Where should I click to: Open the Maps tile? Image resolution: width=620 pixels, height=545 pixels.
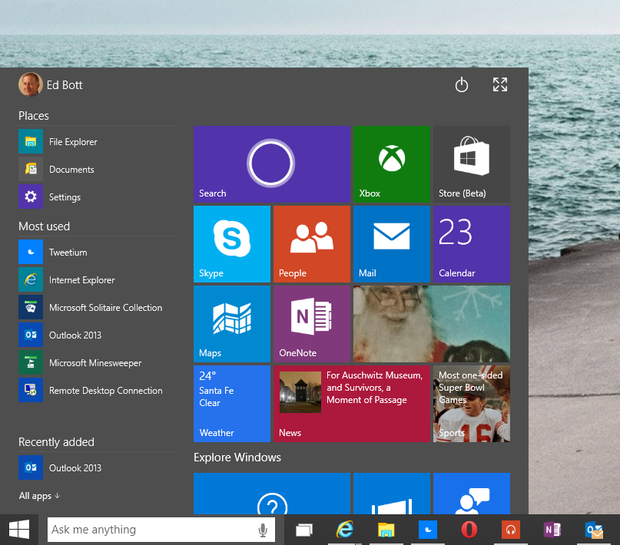click(231, 323)
